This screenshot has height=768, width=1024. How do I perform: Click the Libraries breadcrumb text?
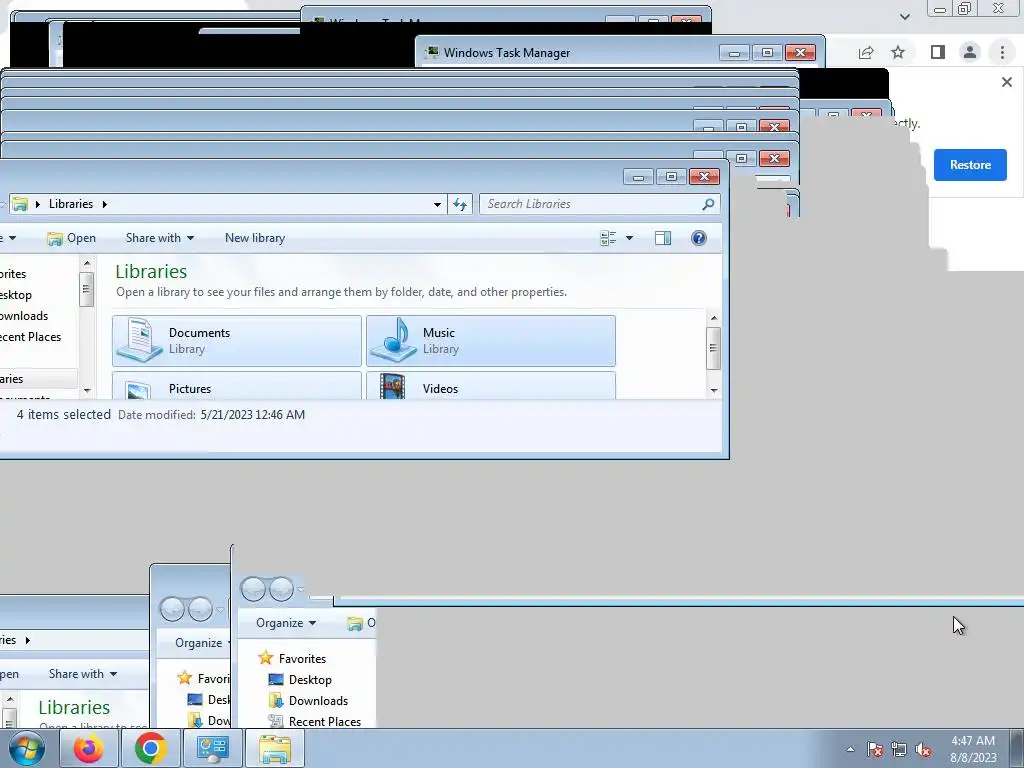(71, 204)
